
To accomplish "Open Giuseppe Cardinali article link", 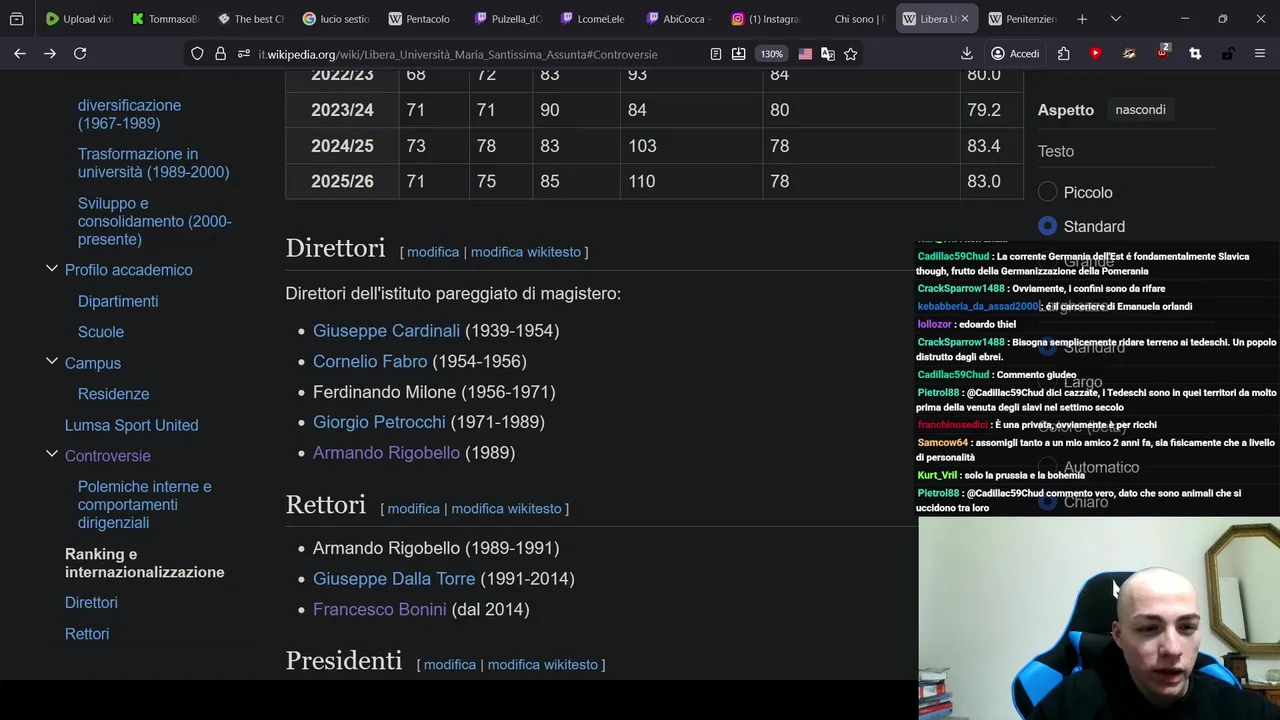I will pyautogui.click(x=386, y=330).
